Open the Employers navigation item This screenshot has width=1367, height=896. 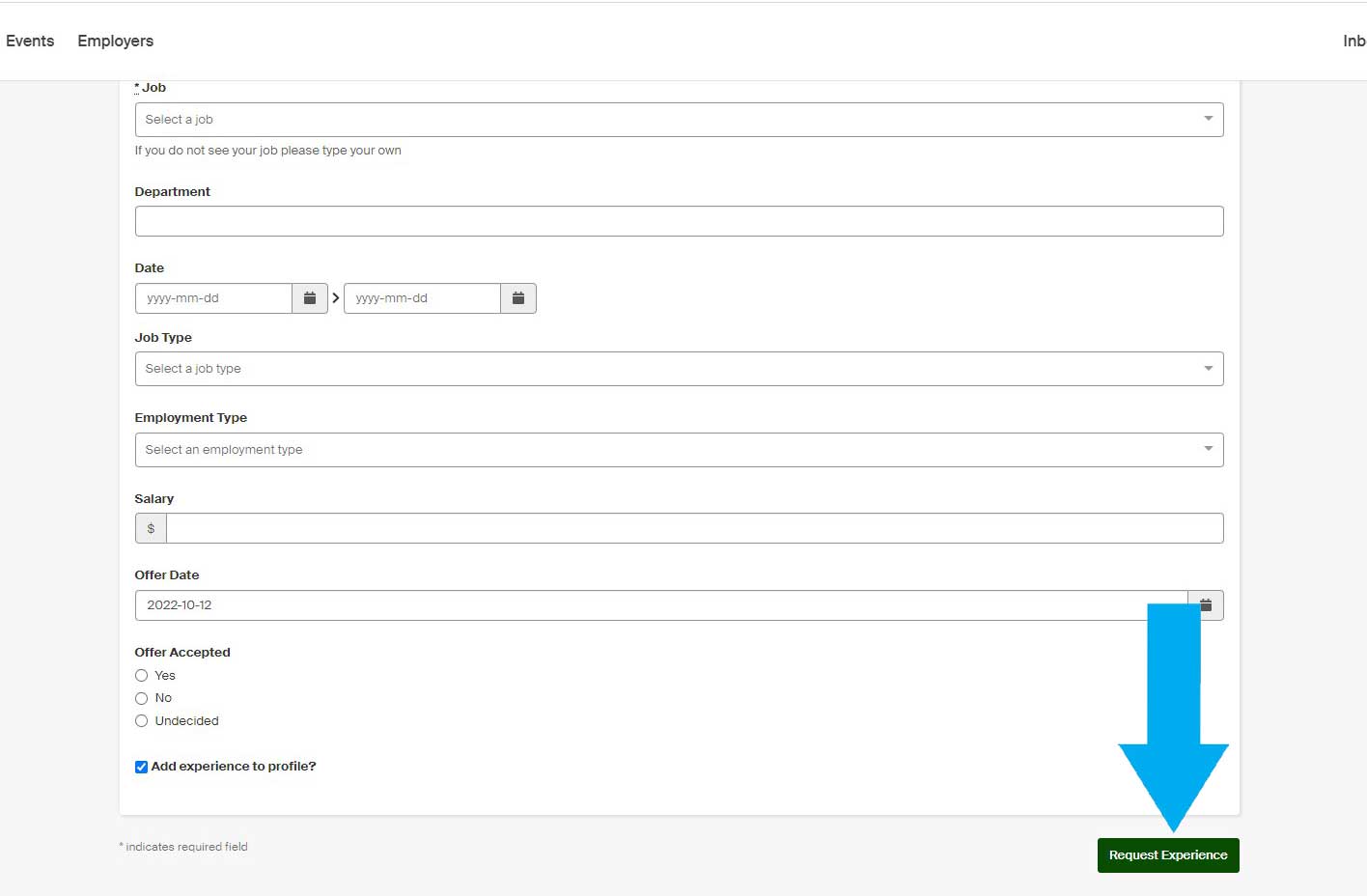pos(115,41)
